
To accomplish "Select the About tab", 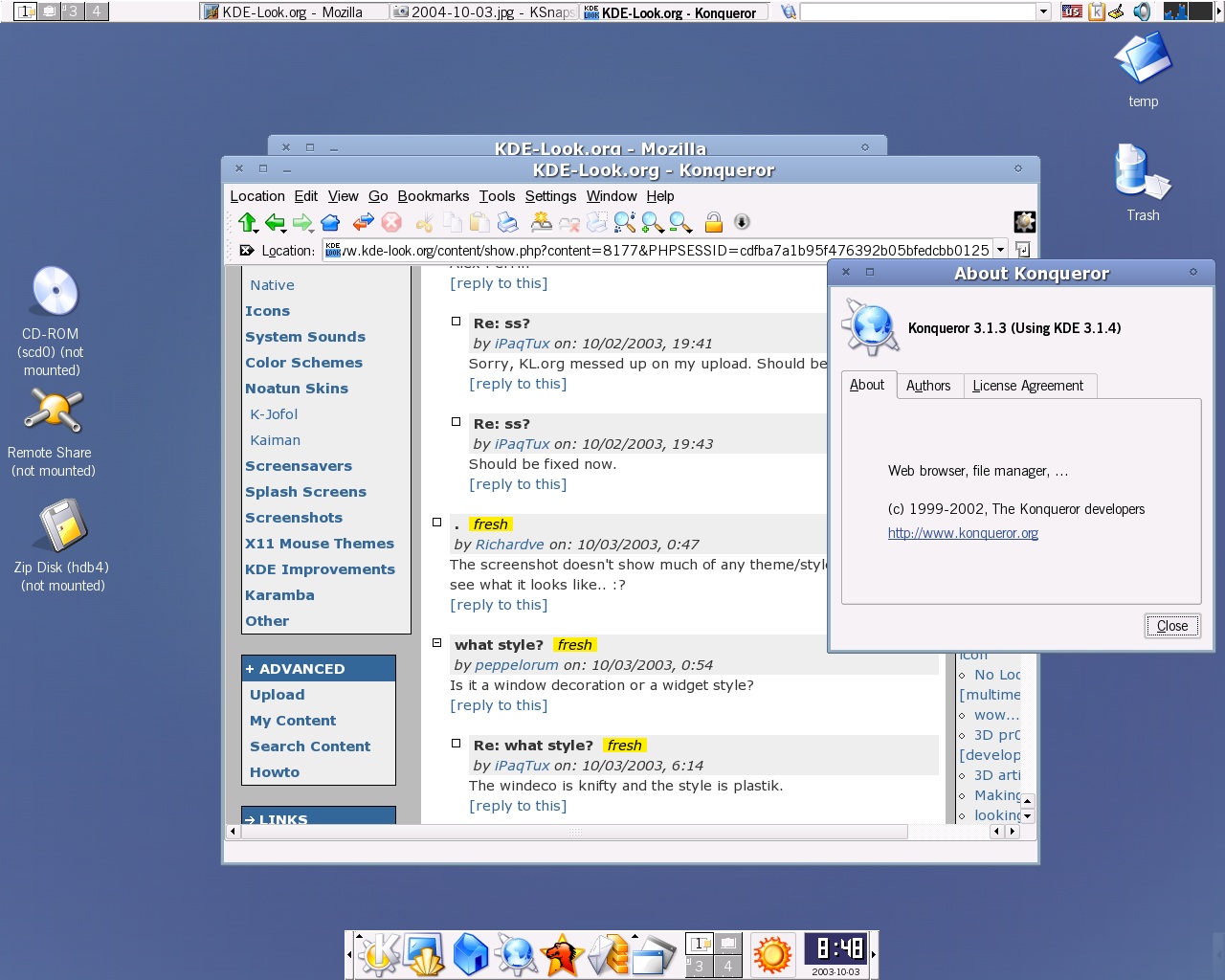I will coord(867,385).
